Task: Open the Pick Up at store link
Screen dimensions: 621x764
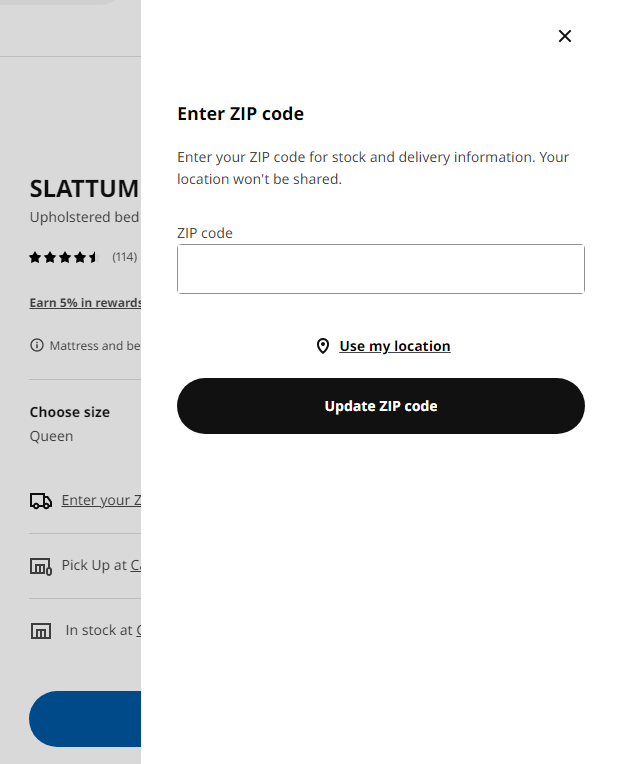Action: [x=135, y=565]
